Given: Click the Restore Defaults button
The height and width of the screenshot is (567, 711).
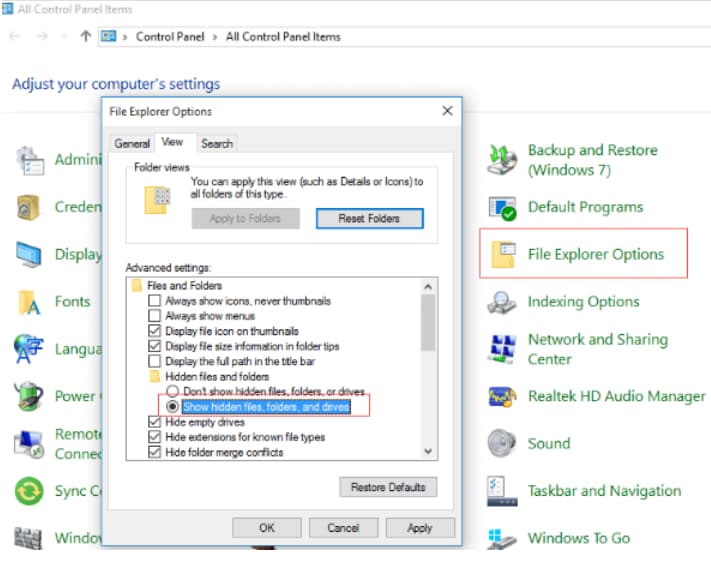Looking at the screenshot, I should (x=388, y=487).
